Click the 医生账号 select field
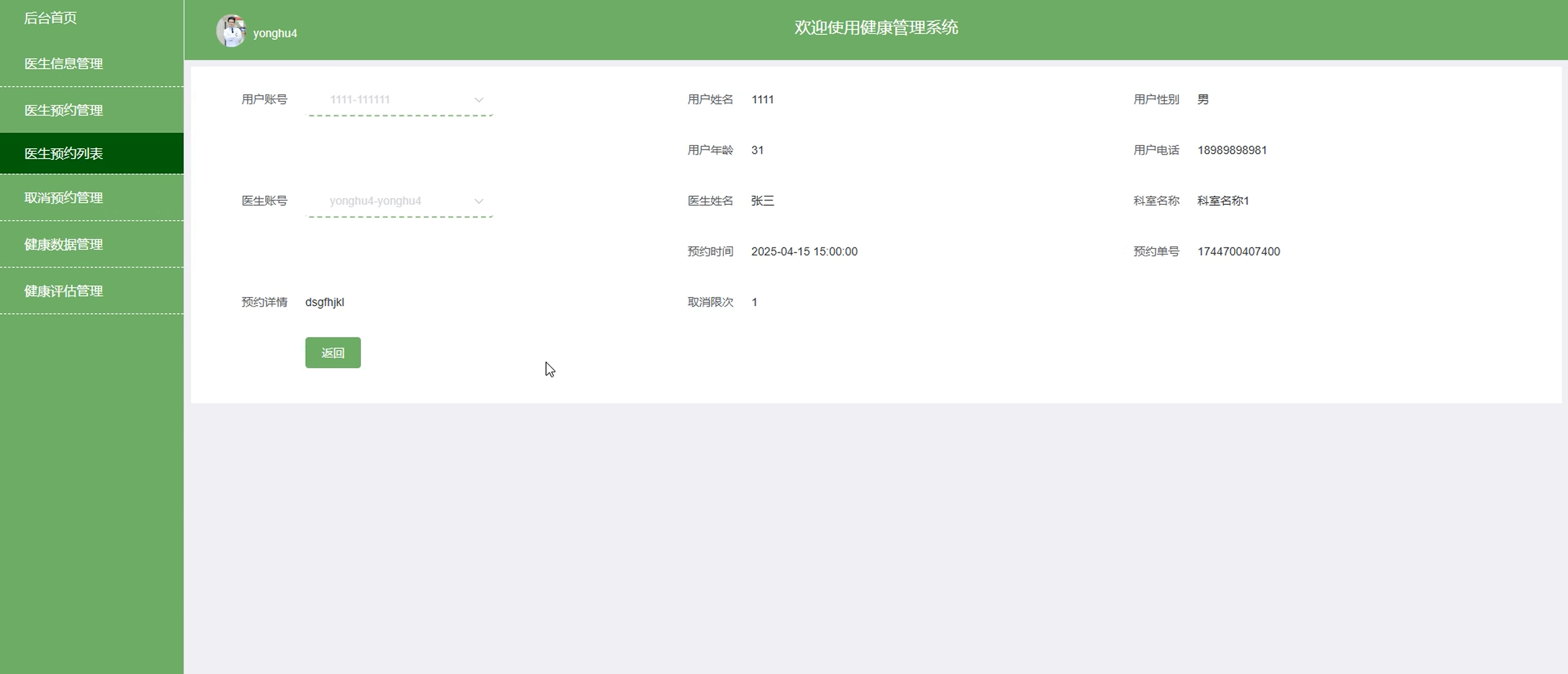 click(389, 201)
